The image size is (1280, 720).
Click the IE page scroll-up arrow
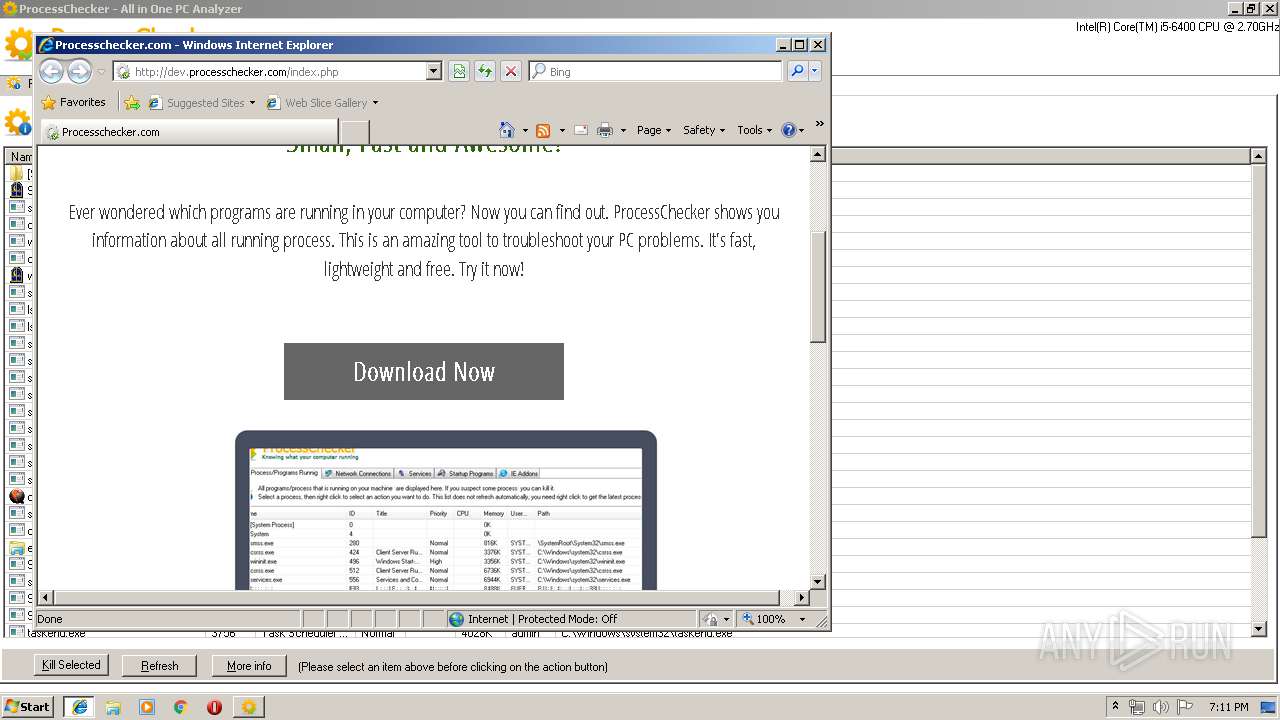point(818,155)
